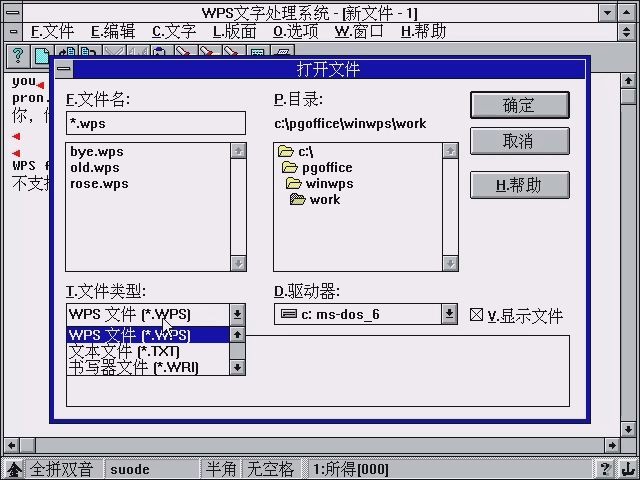Click 半角 in status bar
The width and height of the screenshot is (640, 480).
tap(221, 469)
